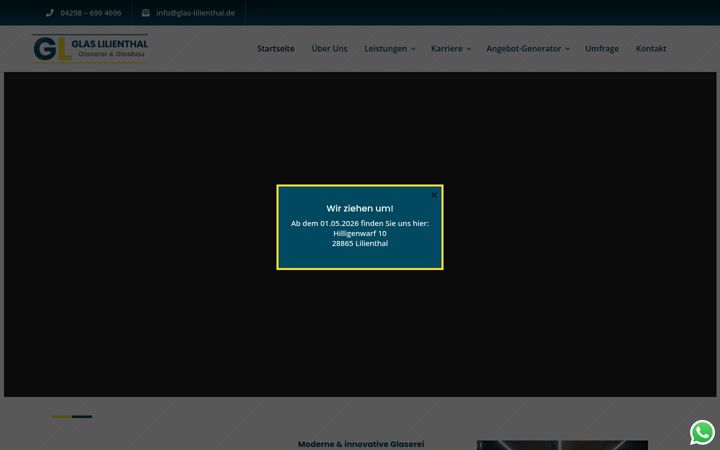This screenshot has width=720, height=450.
Task: Open Karriere menu item
Action: point(446,48)
